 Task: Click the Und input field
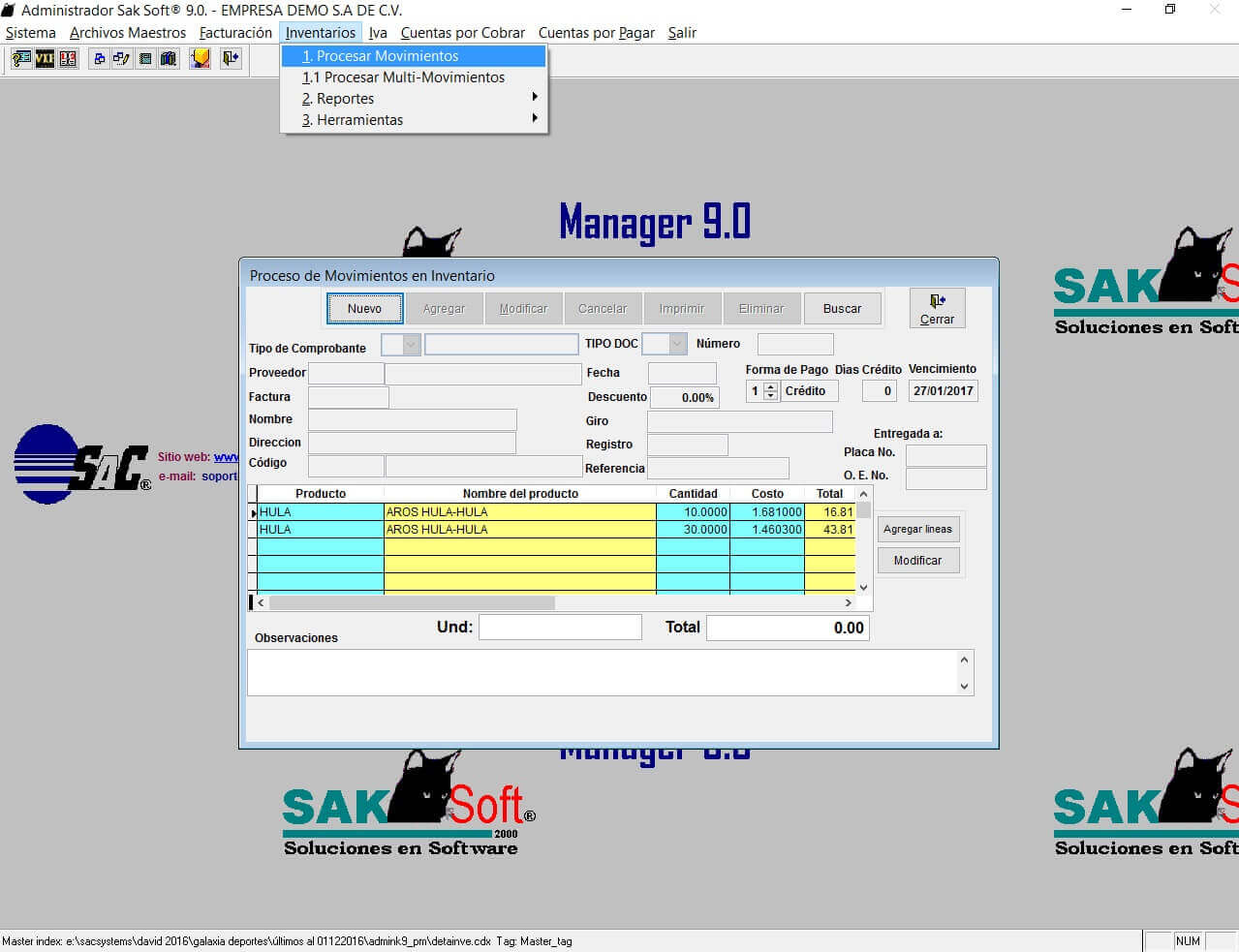561,628
